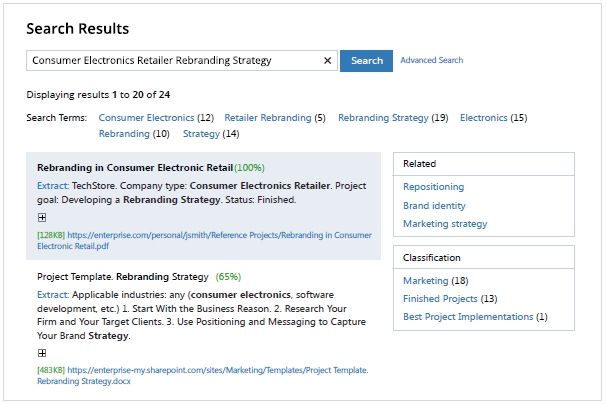The width and height of the screenshot is (606, 405).
Task: Select the Electronics search term
Action: pos(484,118)
